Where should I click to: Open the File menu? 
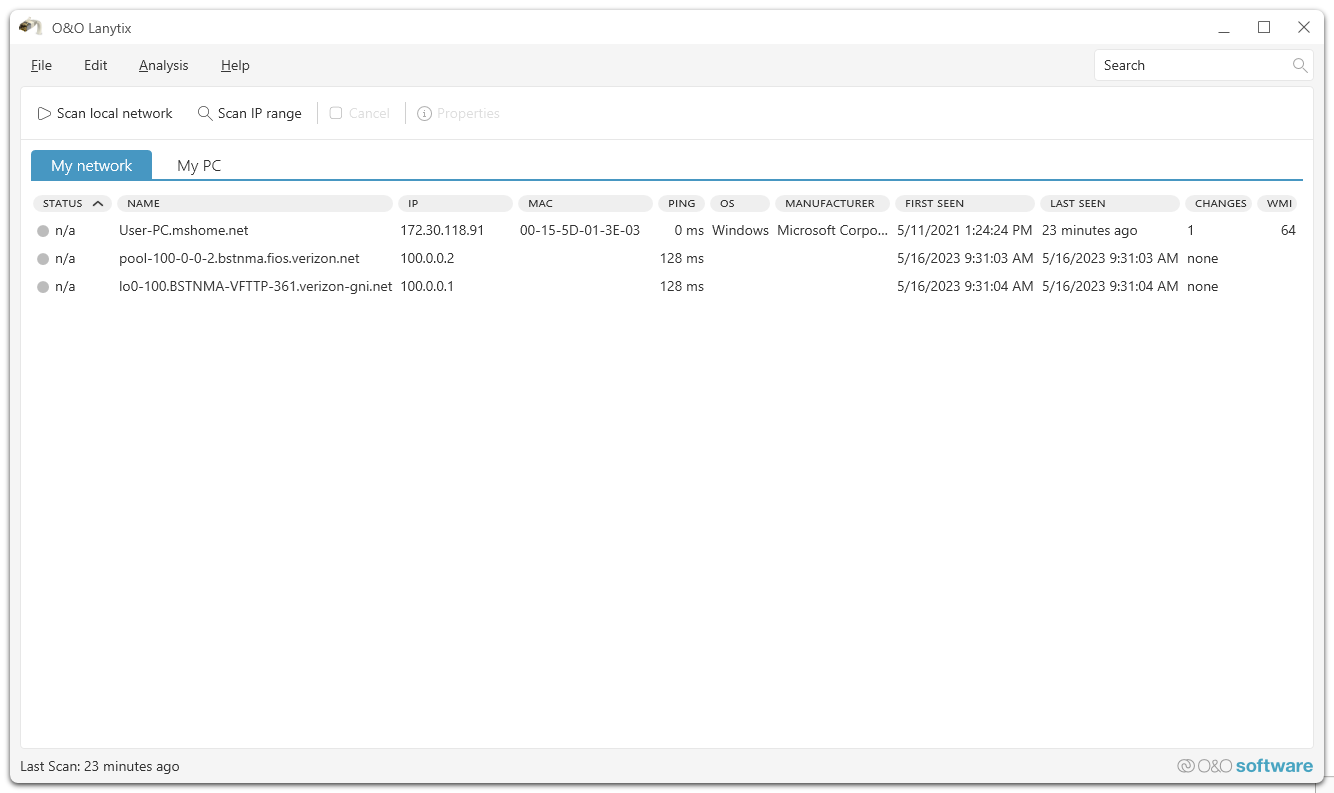click(x=41, y=66)
